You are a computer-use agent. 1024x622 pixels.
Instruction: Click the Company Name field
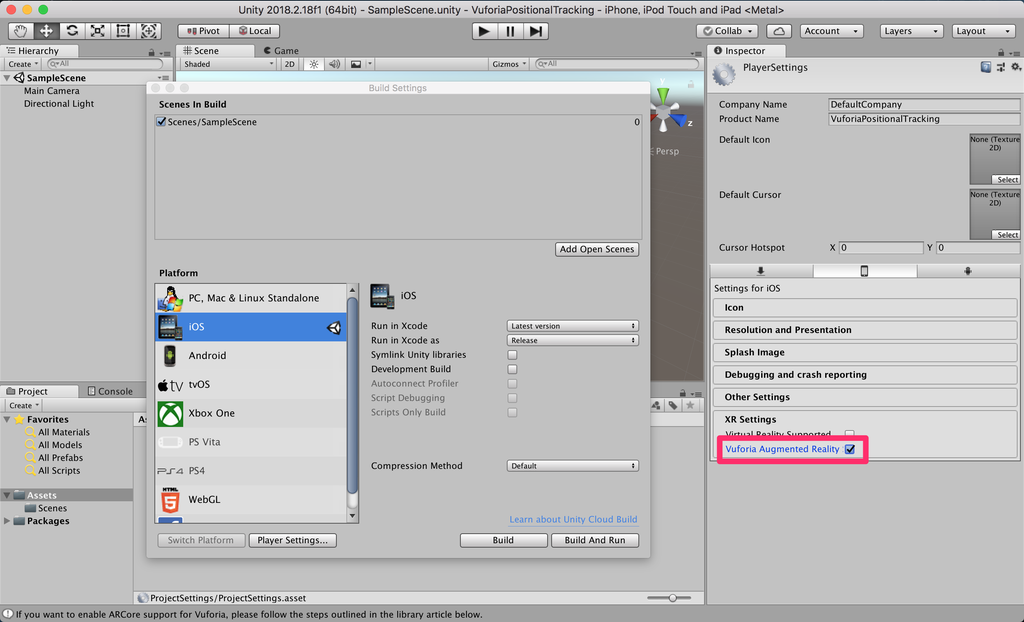923,105
